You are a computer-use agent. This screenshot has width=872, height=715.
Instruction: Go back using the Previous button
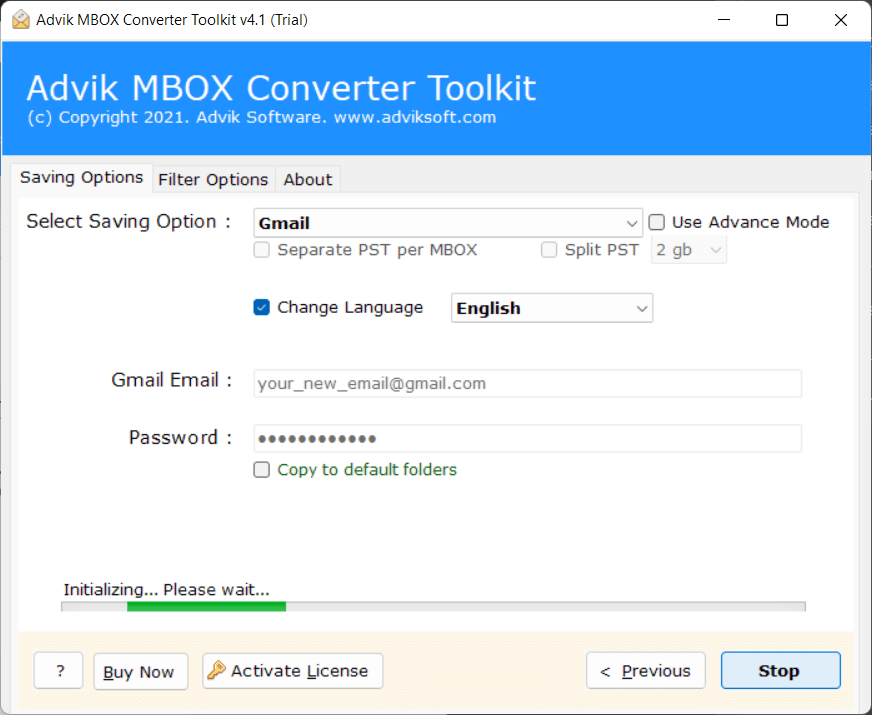(x=646, y=671)
